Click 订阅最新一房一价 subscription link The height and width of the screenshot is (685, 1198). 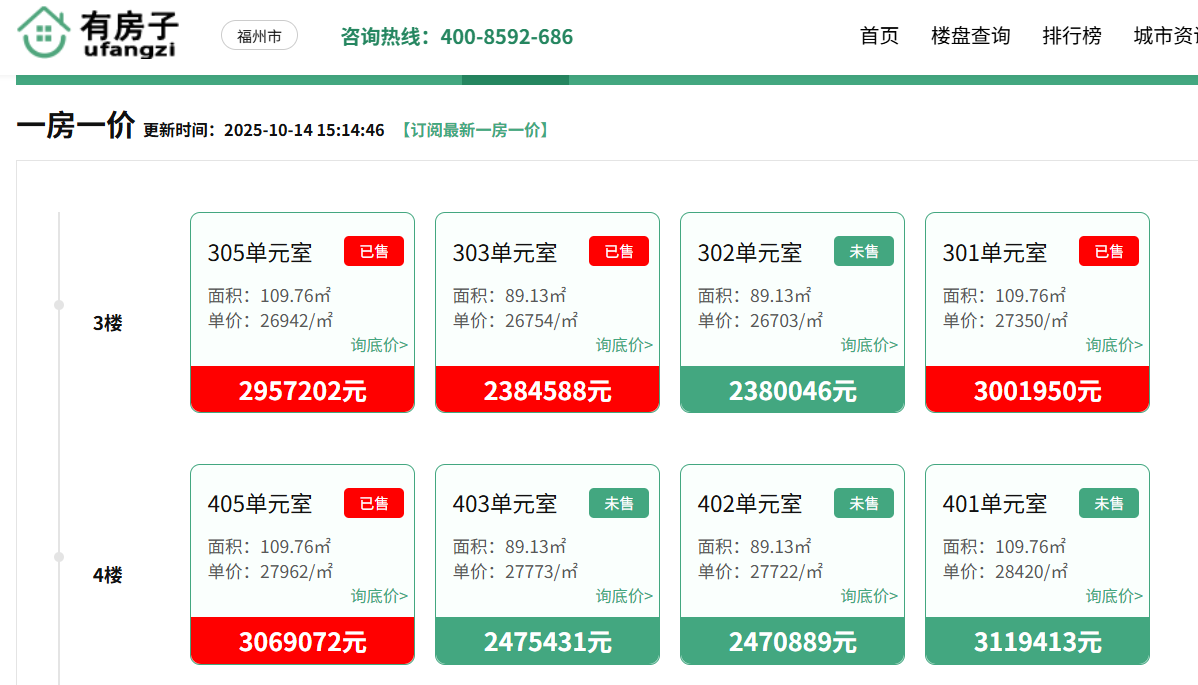474,130
